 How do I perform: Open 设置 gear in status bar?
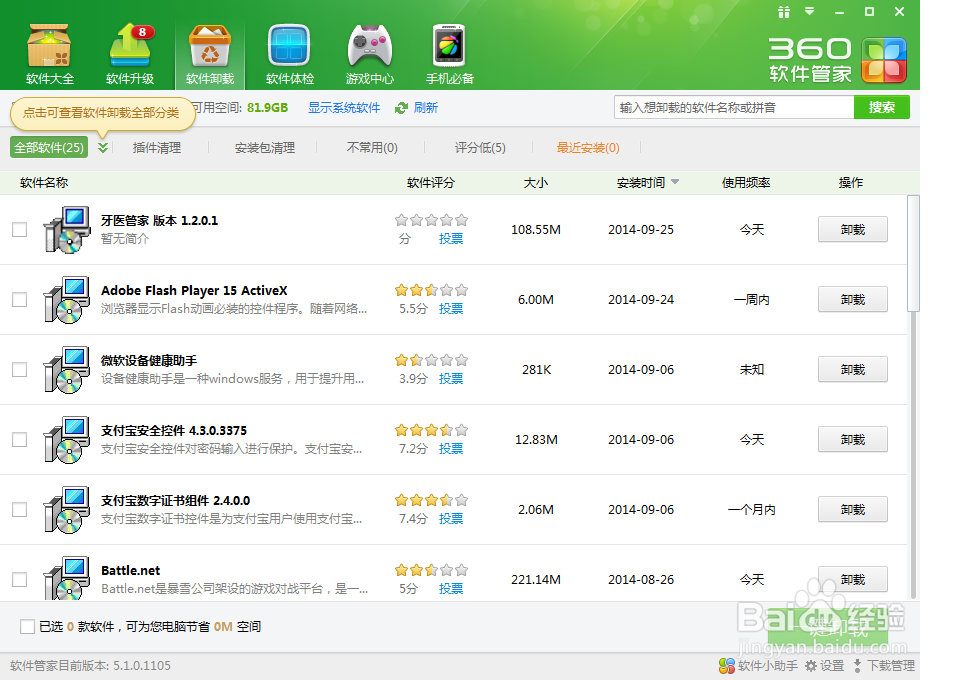824,665
